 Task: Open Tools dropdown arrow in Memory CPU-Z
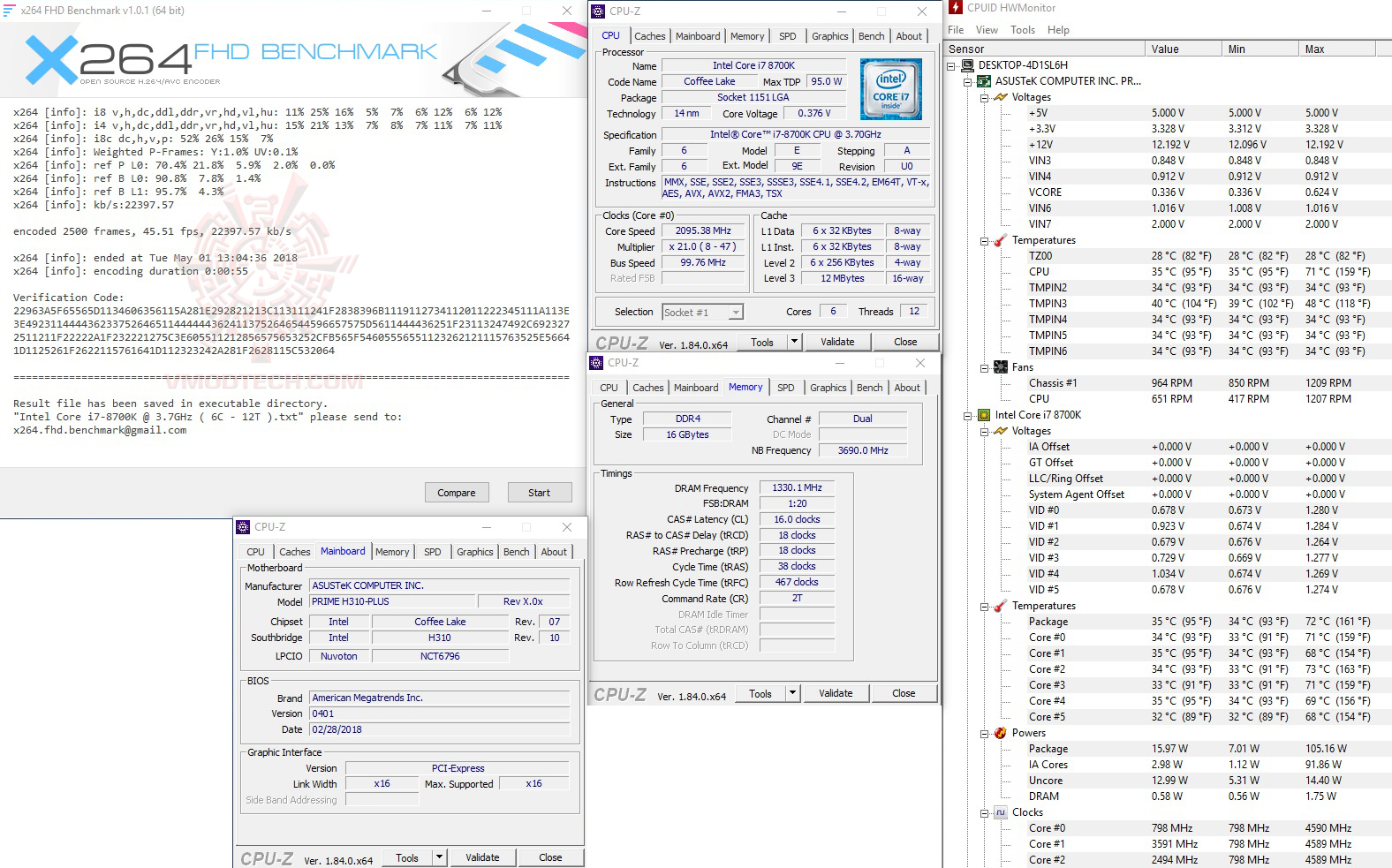point(792,693)
